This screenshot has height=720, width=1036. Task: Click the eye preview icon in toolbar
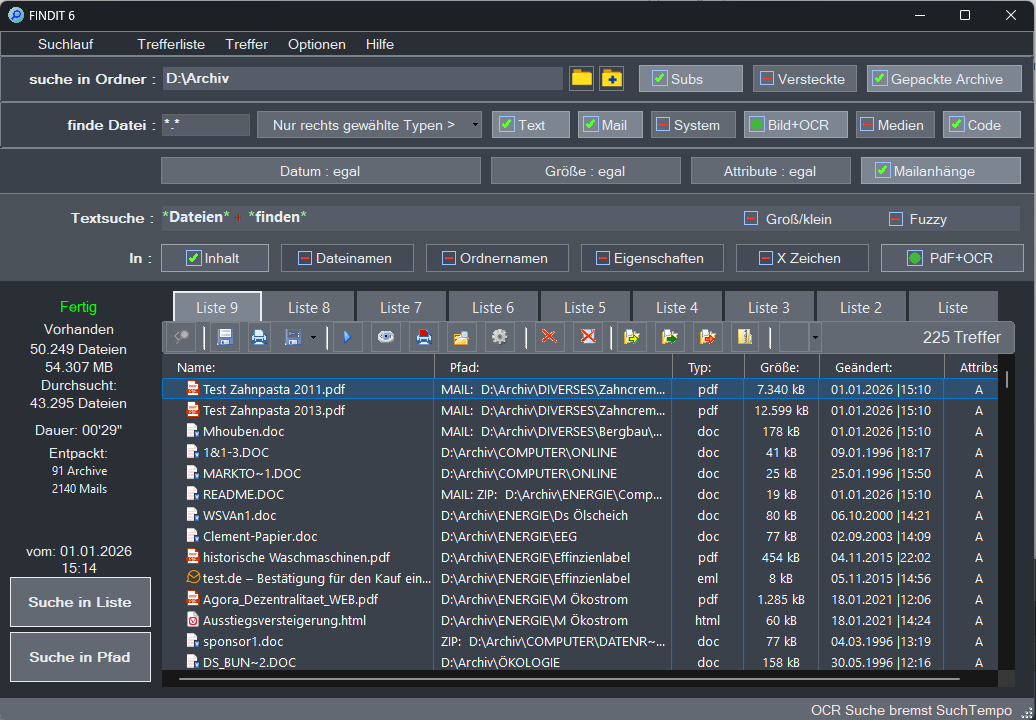(x=385, y=337)
